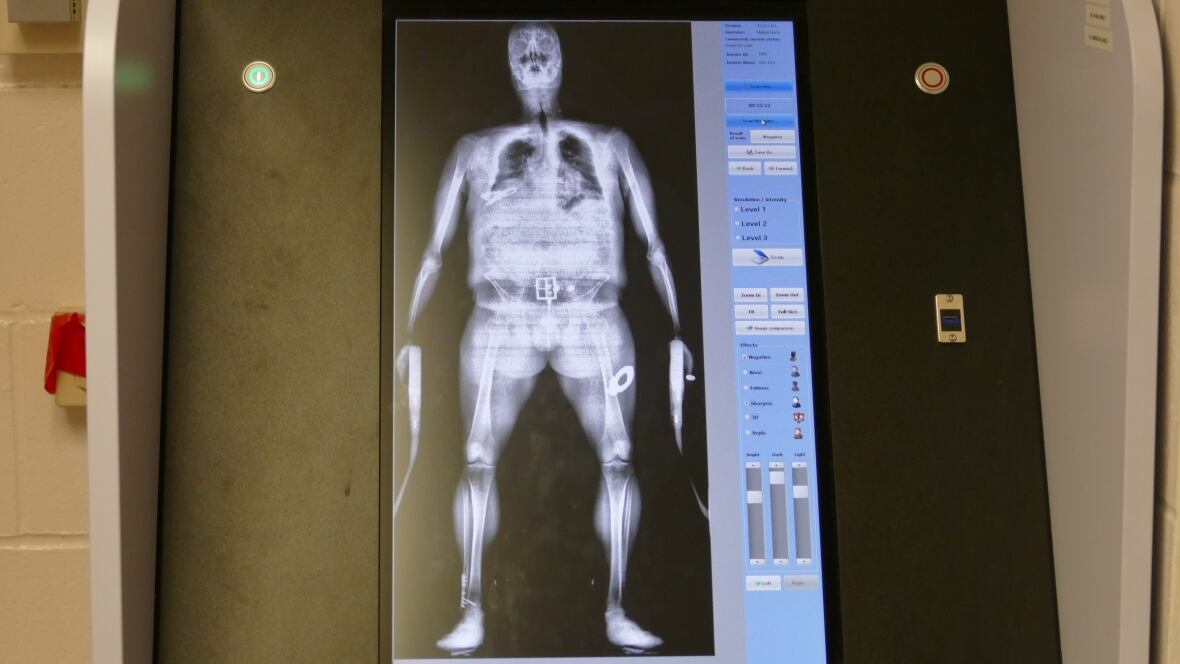The image size is (1180, 664).
Task: Click the Emboss effect preview icon
Action: pyautogui.click(x=795, y=386)
